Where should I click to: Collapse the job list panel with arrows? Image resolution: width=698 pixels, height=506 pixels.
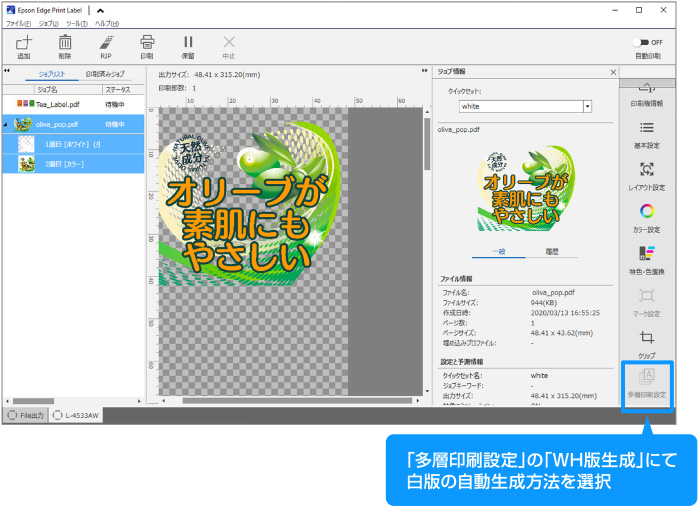(7, 73)
